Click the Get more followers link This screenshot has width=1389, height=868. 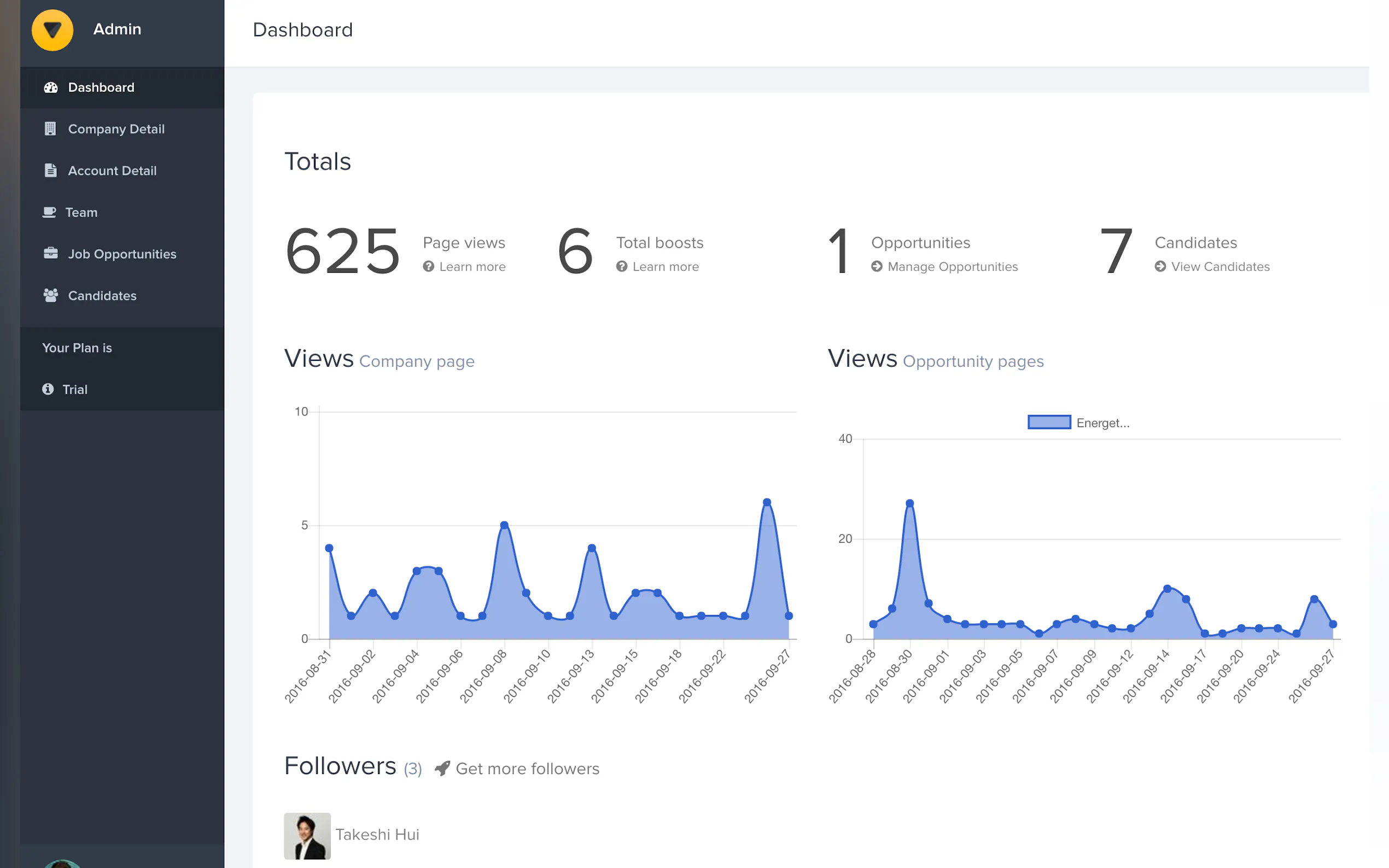[x=527, y=769]
